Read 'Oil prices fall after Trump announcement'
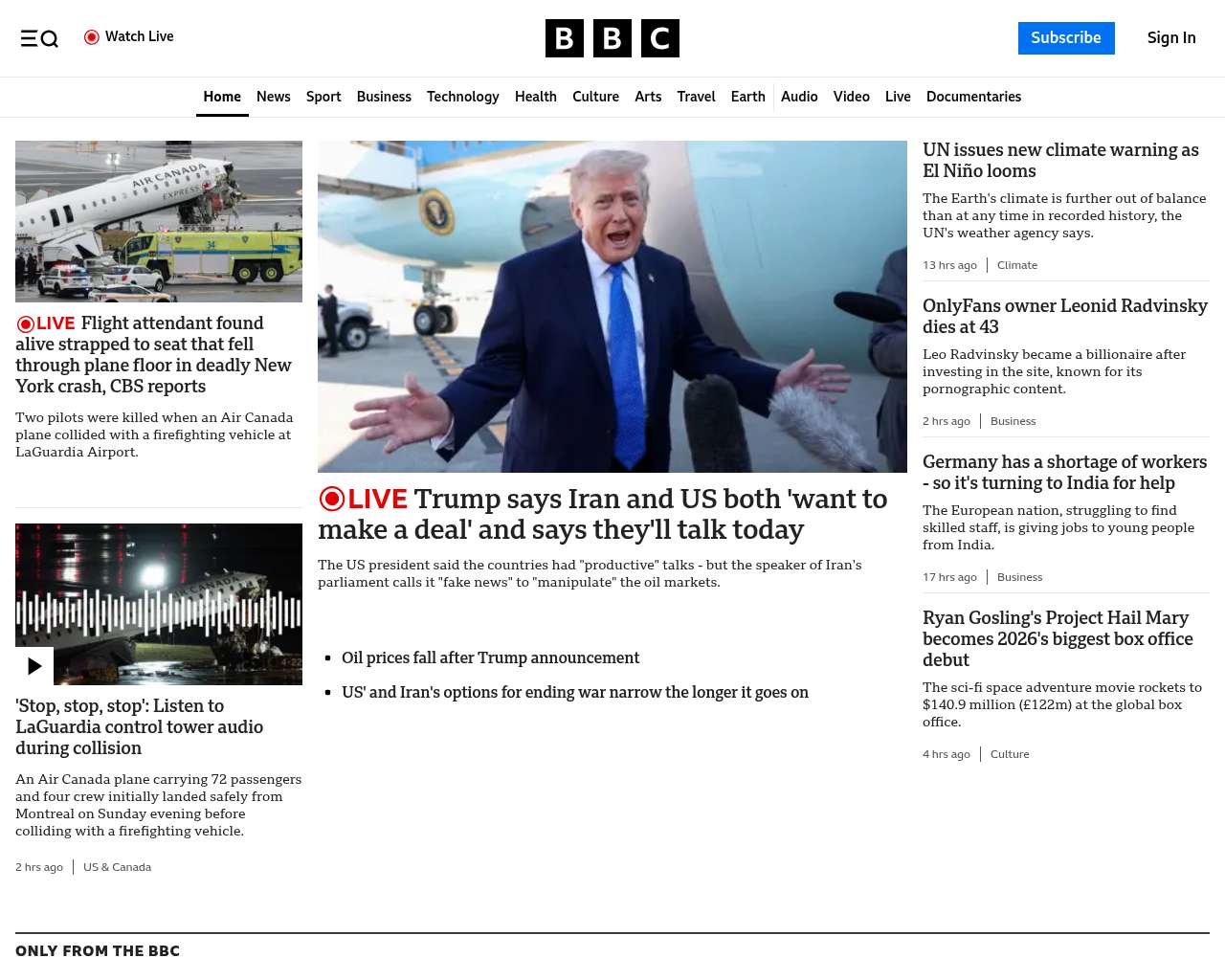The height and width of the screenshot is (980, 1225). (490, 657)
